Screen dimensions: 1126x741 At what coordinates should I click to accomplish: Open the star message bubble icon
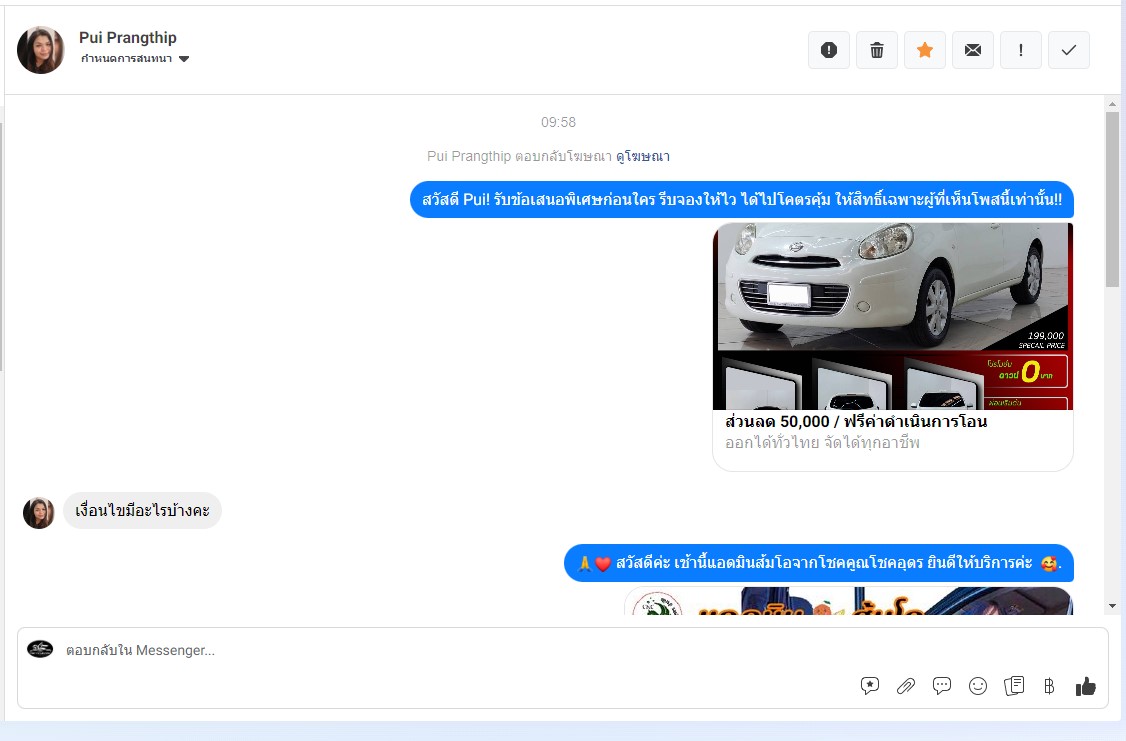(870, 686)
